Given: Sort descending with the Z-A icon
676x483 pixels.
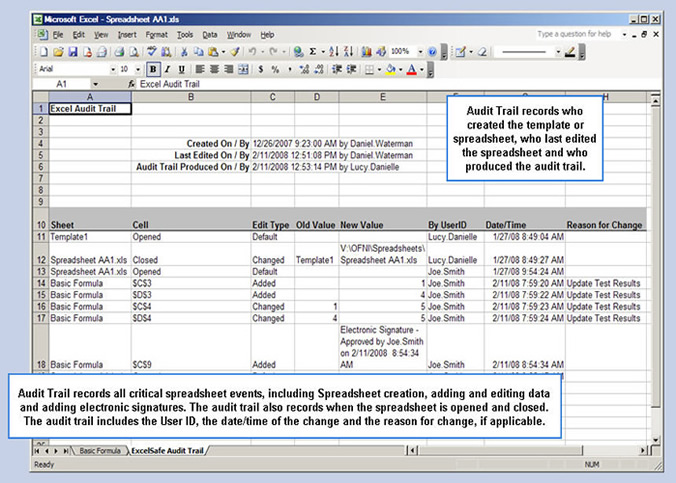Looking at the screenshot, I should [349, 52].
